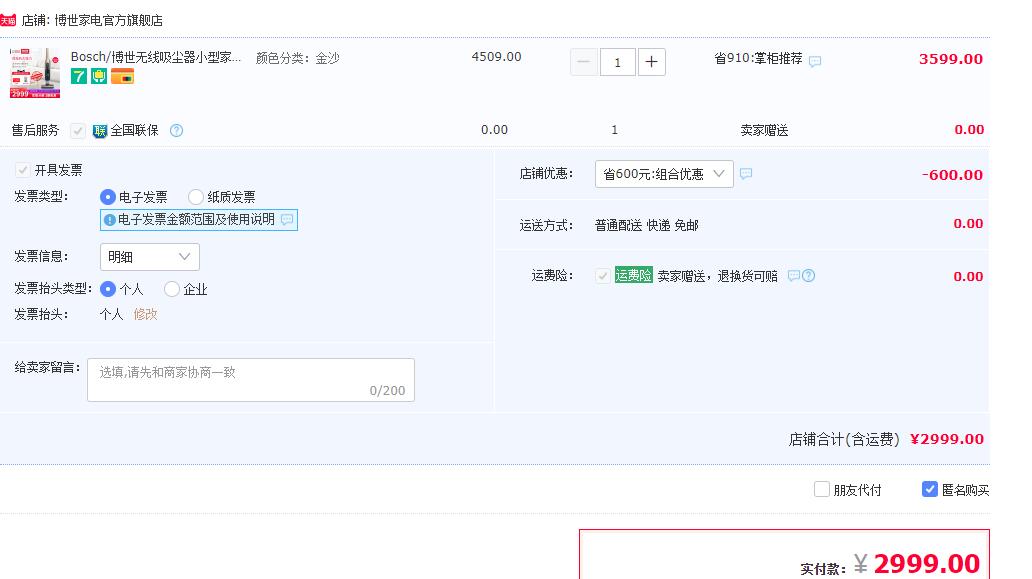Open help question icon after 退换货可赔
1032x579 pixels.
pyautogui.click(x=808, y=276)
